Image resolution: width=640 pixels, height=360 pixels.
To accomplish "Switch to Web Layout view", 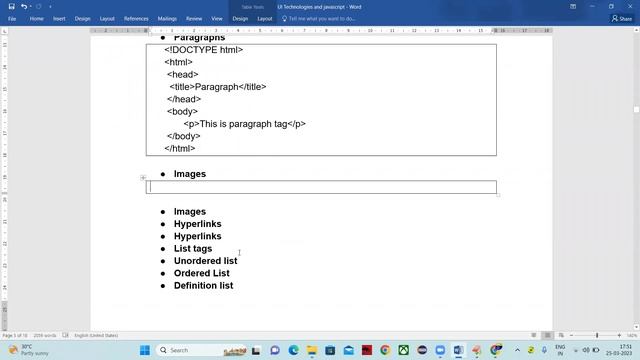I will (561, 336).
